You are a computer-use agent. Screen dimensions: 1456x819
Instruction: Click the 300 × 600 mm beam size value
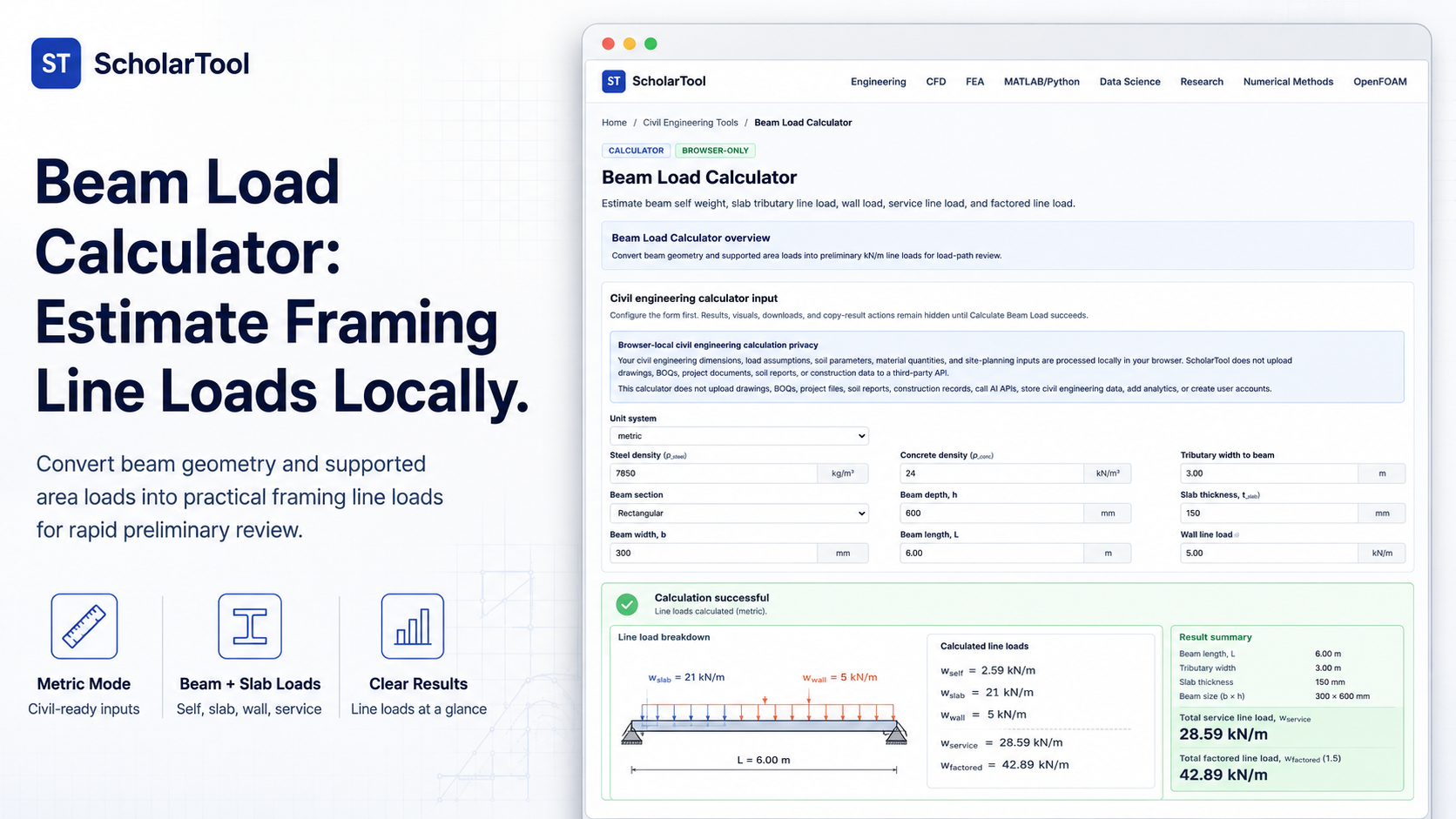1342,696
